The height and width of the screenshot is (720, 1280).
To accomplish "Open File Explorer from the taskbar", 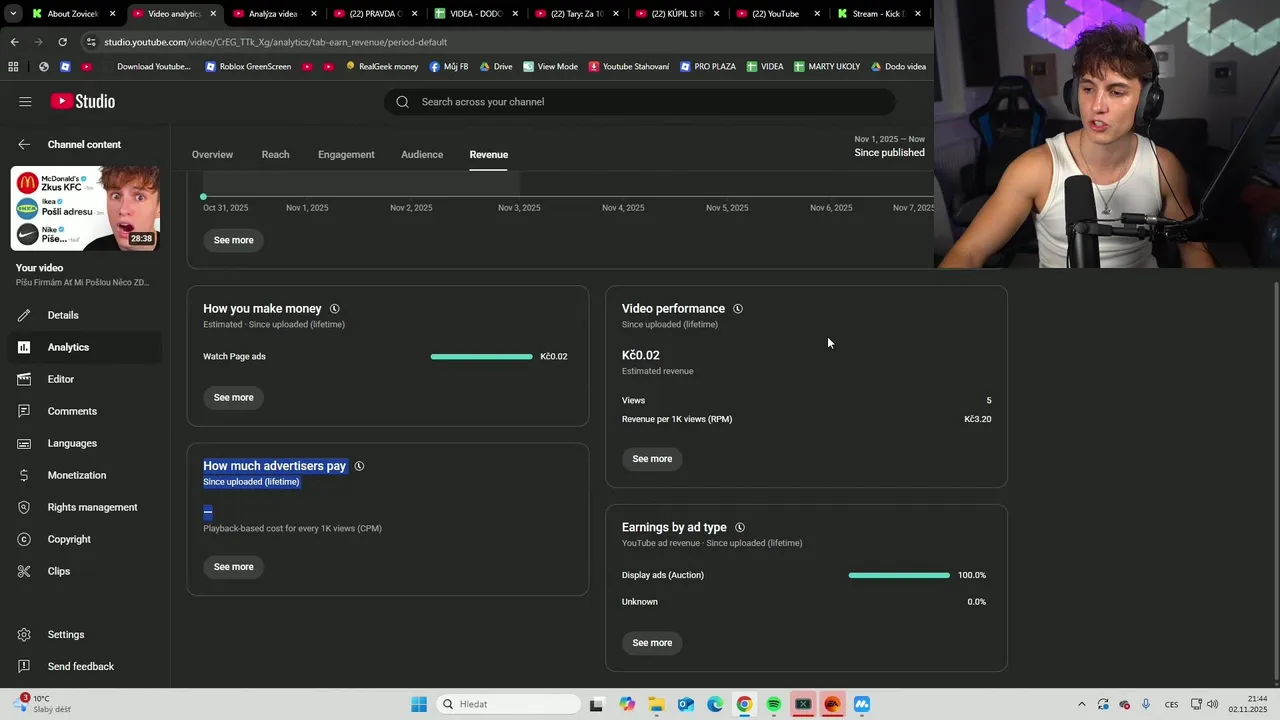I will [x=656, y=704].
